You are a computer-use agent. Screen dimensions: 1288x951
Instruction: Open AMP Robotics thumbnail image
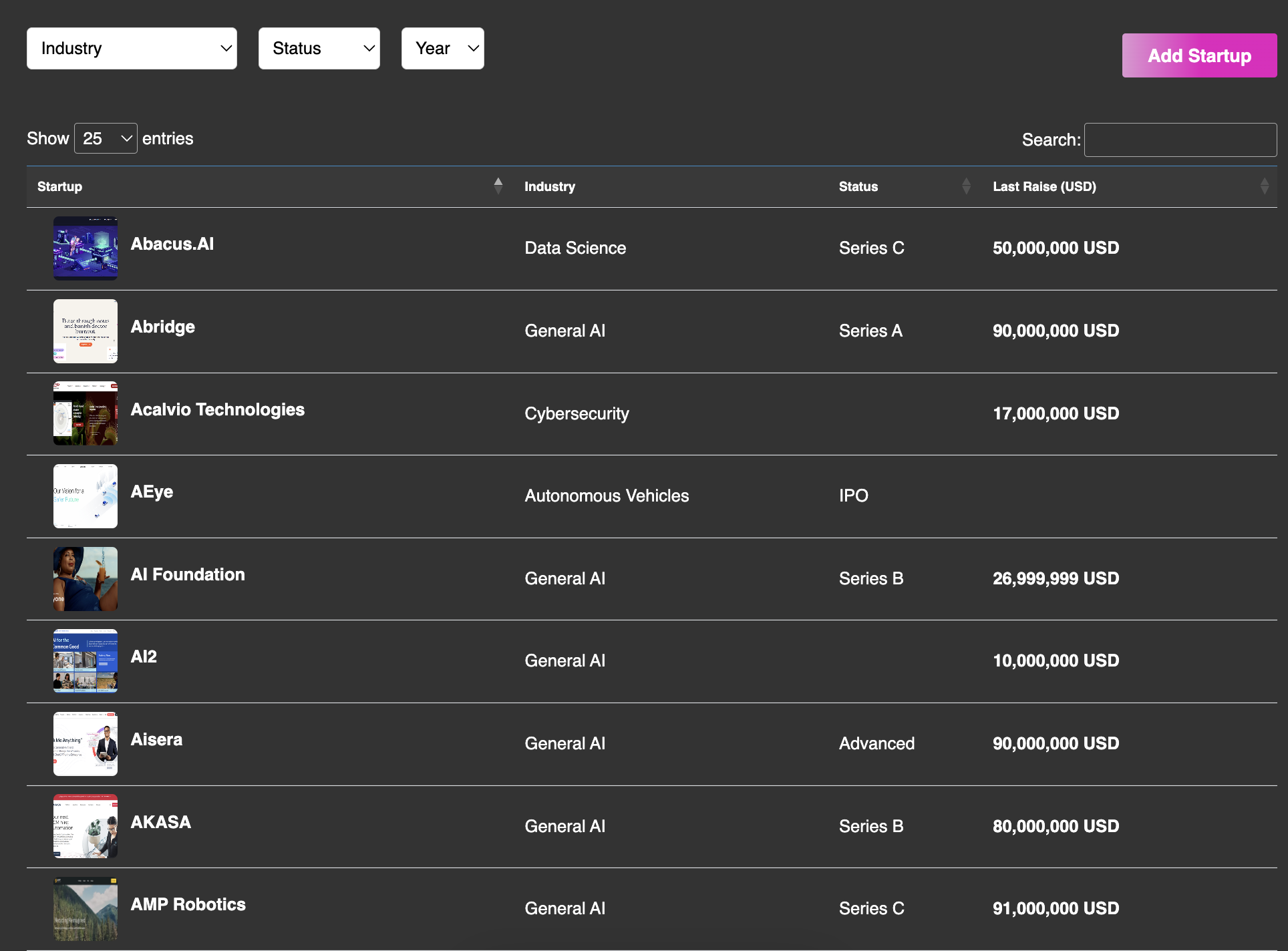(x=86, y=909)
